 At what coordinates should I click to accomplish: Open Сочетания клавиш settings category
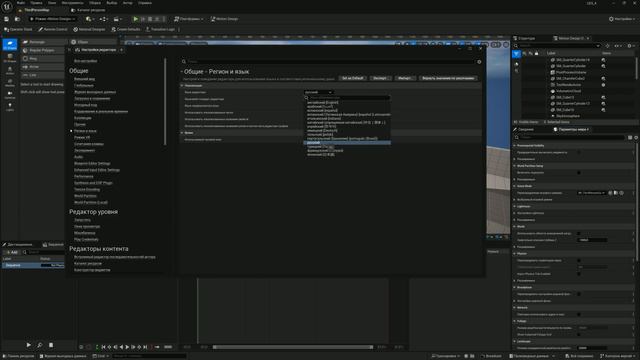pyautogui.click(x=89, y=144)
